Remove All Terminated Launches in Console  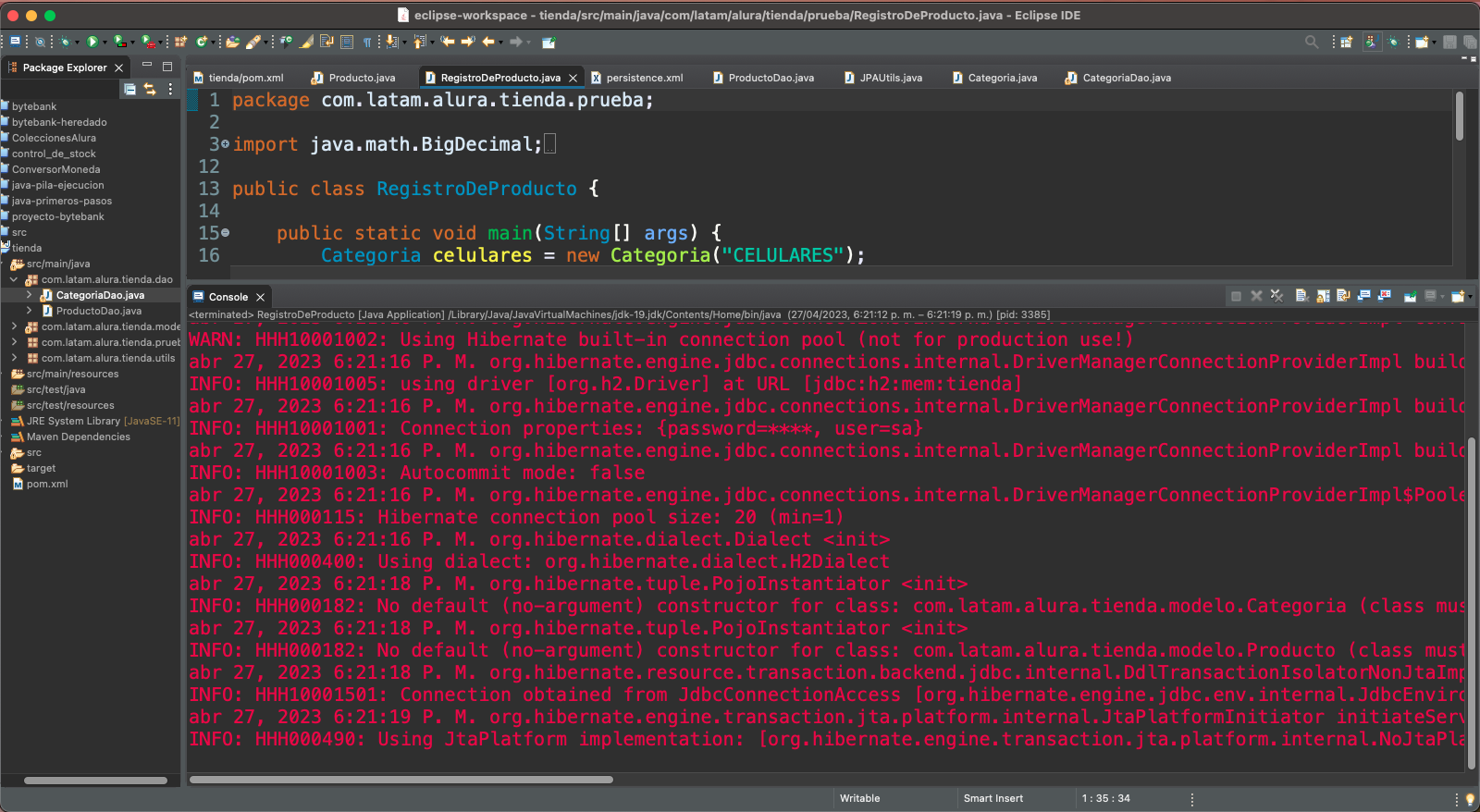tap(1276, 296)
